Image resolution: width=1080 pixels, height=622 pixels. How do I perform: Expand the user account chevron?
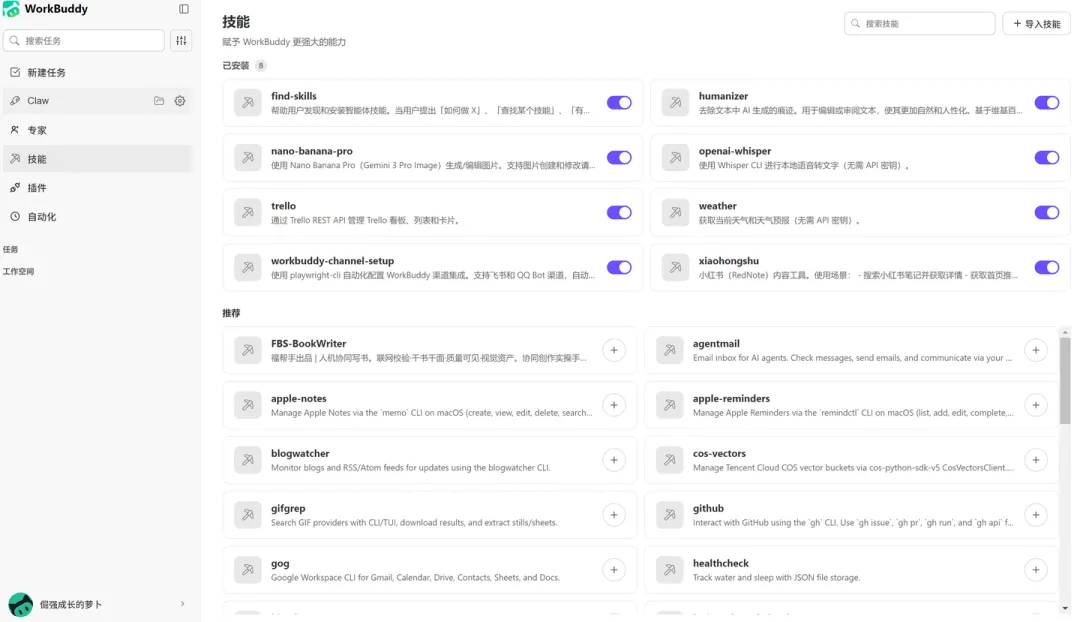[183, 604]
